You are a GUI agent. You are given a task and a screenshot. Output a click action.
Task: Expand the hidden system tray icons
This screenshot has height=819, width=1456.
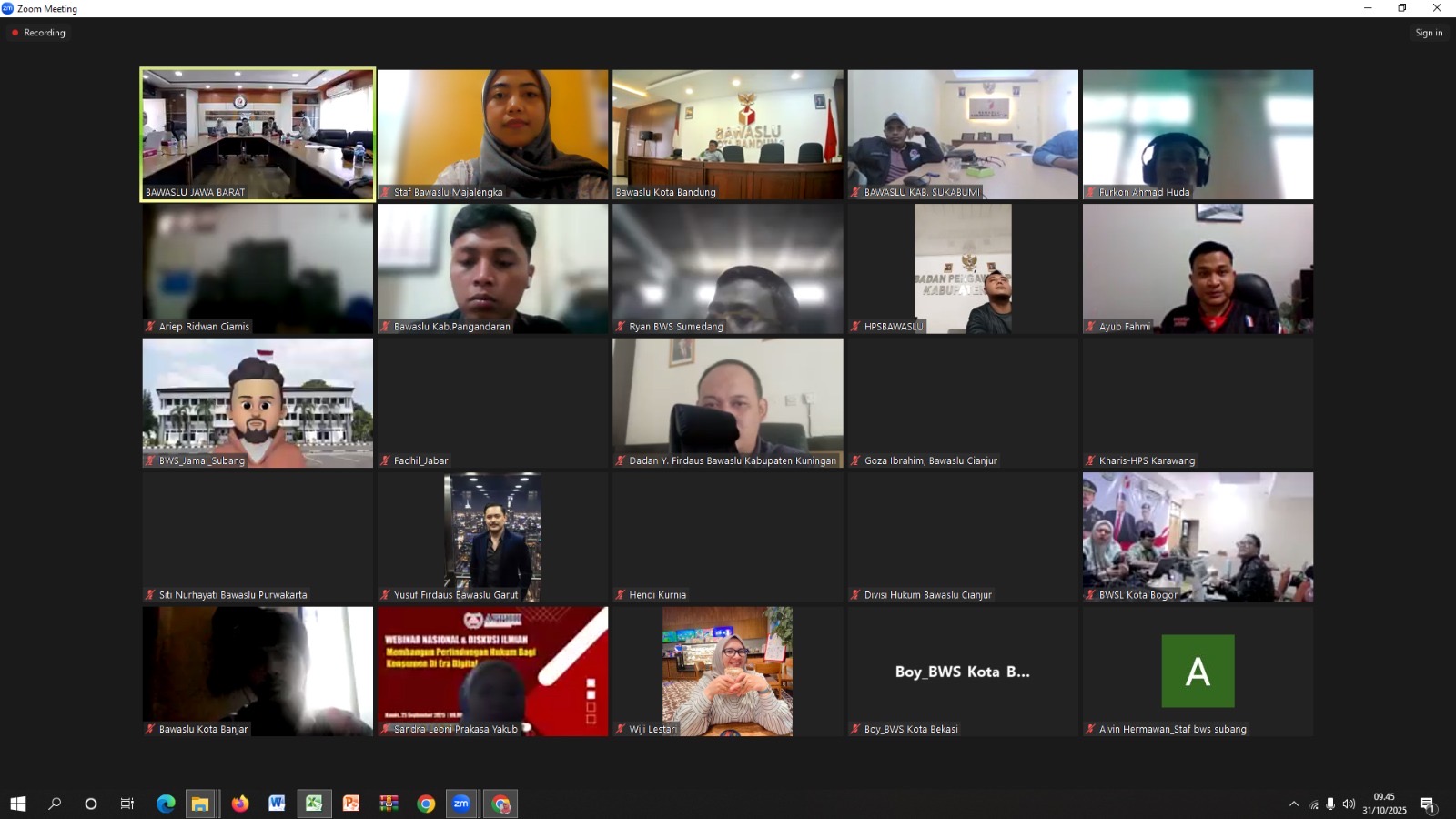1293,804
